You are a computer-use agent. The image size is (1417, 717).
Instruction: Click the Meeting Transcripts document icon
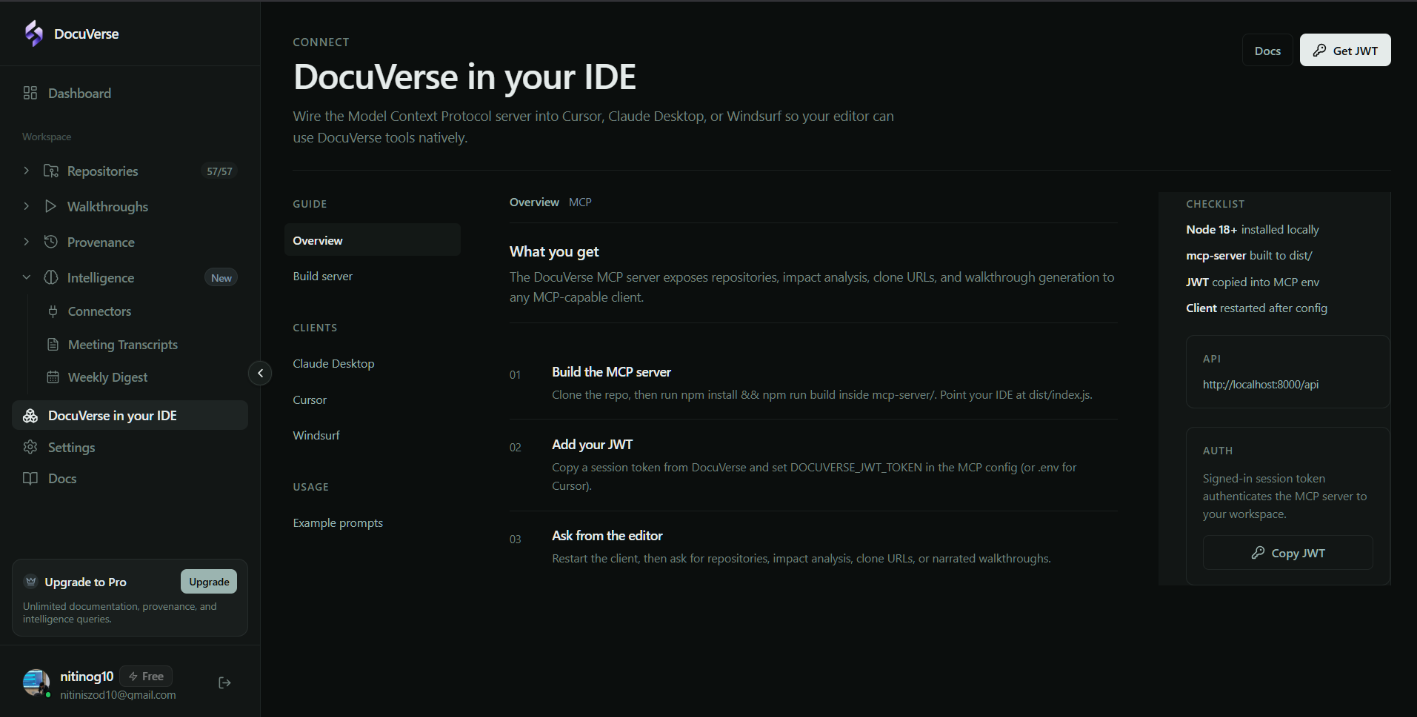pyautogui.click(x=53, y=344)
